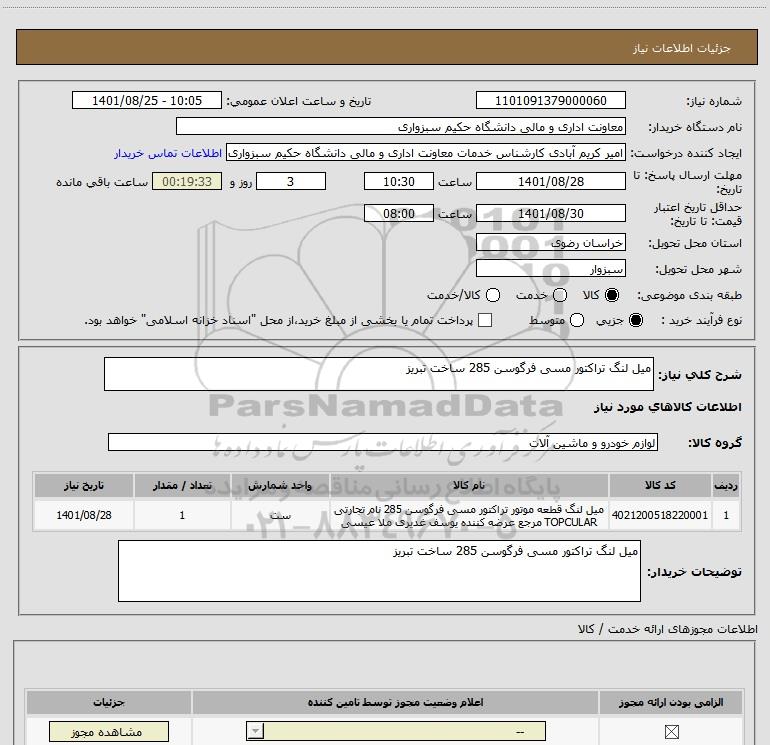Click the گروه کالا field لوازم خودرو

(x=383, y=442)
